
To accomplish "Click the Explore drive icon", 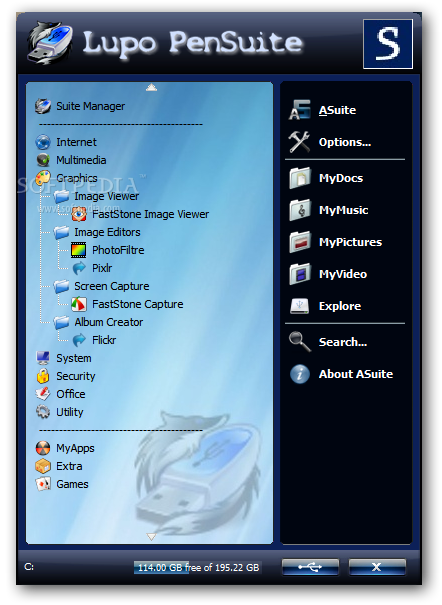I will [300, 306].
